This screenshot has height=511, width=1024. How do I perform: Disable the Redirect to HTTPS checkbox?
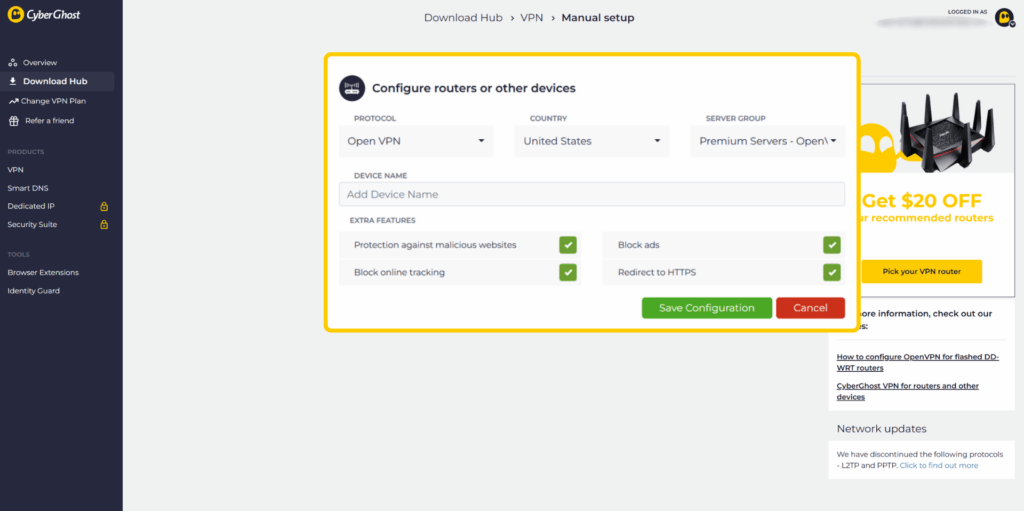click(x=831, y=272)
